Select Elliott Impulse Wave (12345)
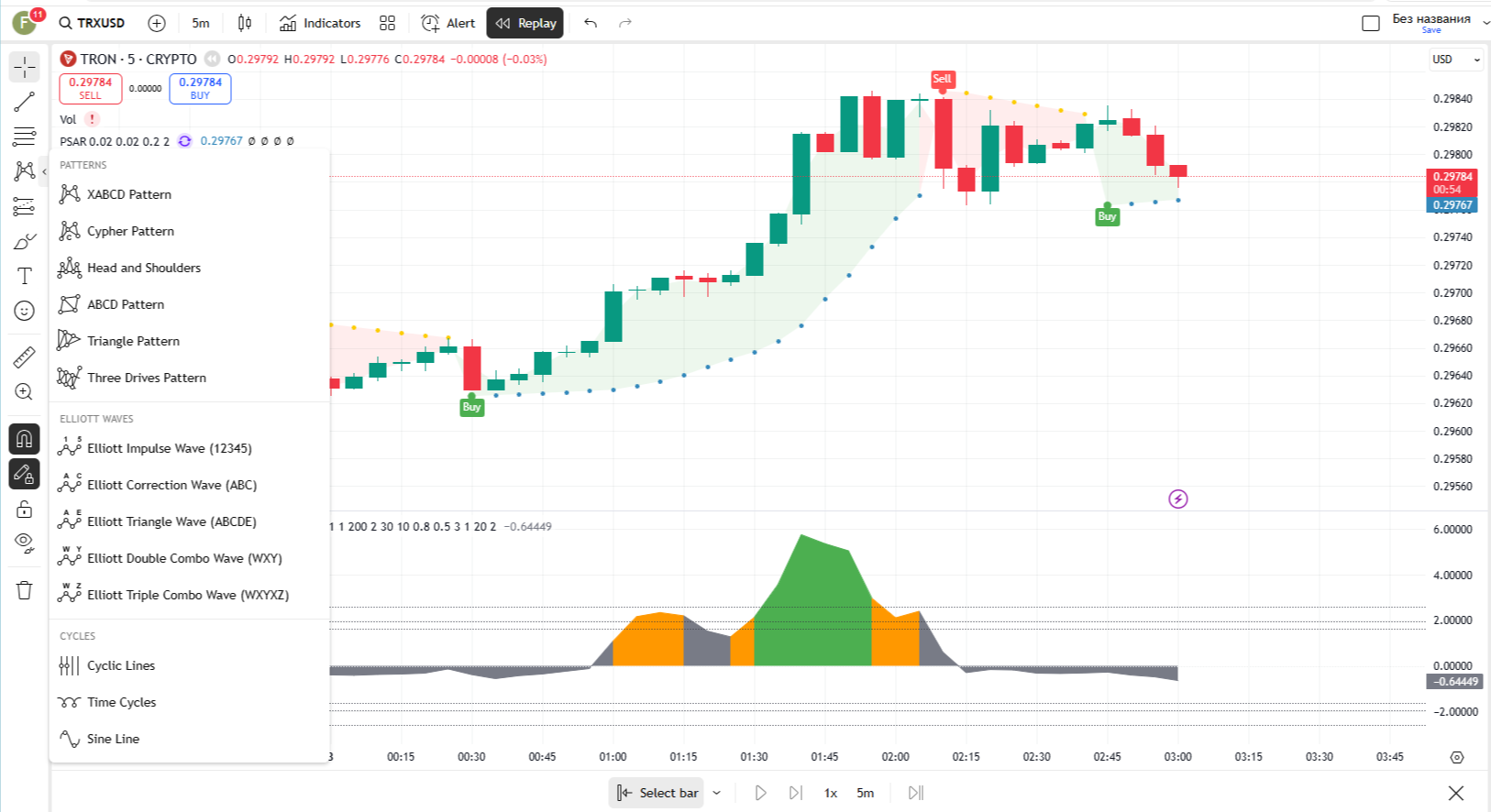The height and width of the screenshot is (812, 1491). [x=169, y=448]
